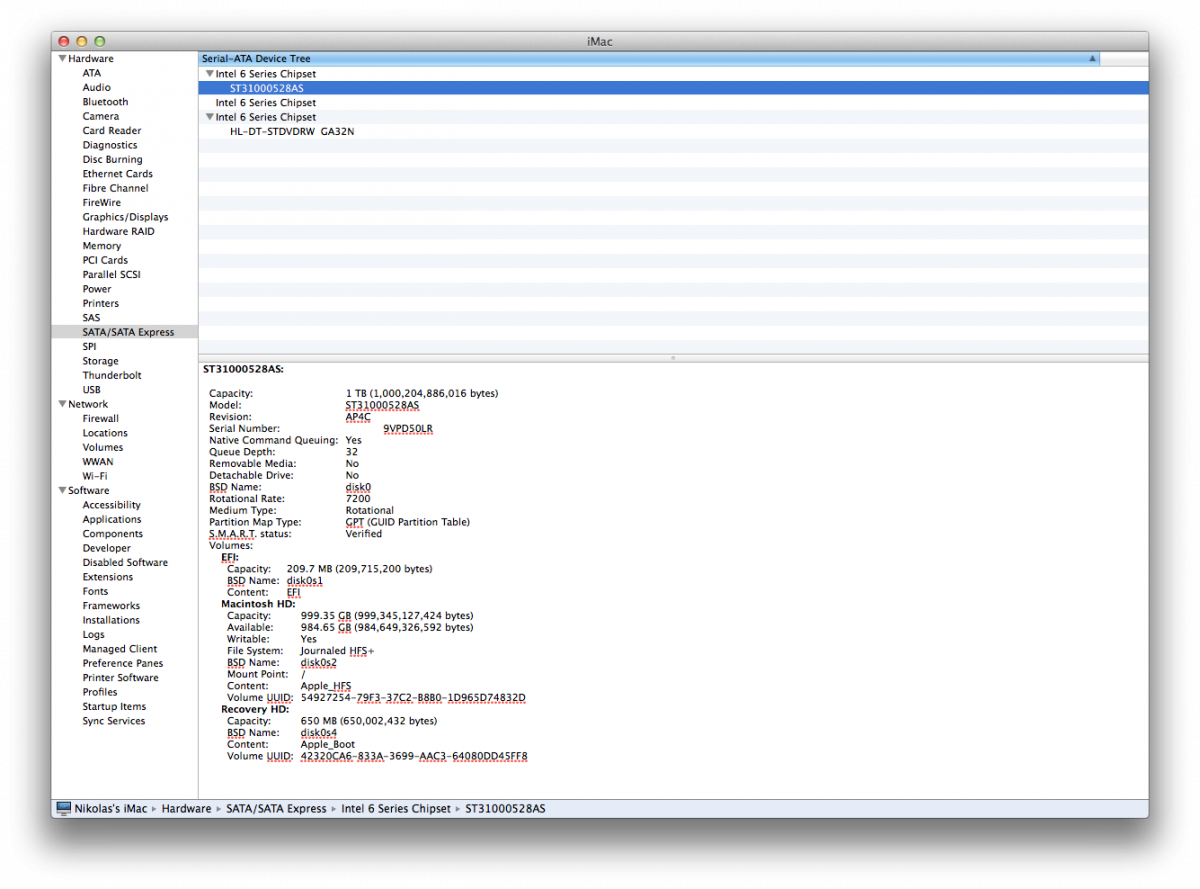The image size is (1200, 889).
Task: Select Diagnostics in the sidebar
Action: [110, 145]
